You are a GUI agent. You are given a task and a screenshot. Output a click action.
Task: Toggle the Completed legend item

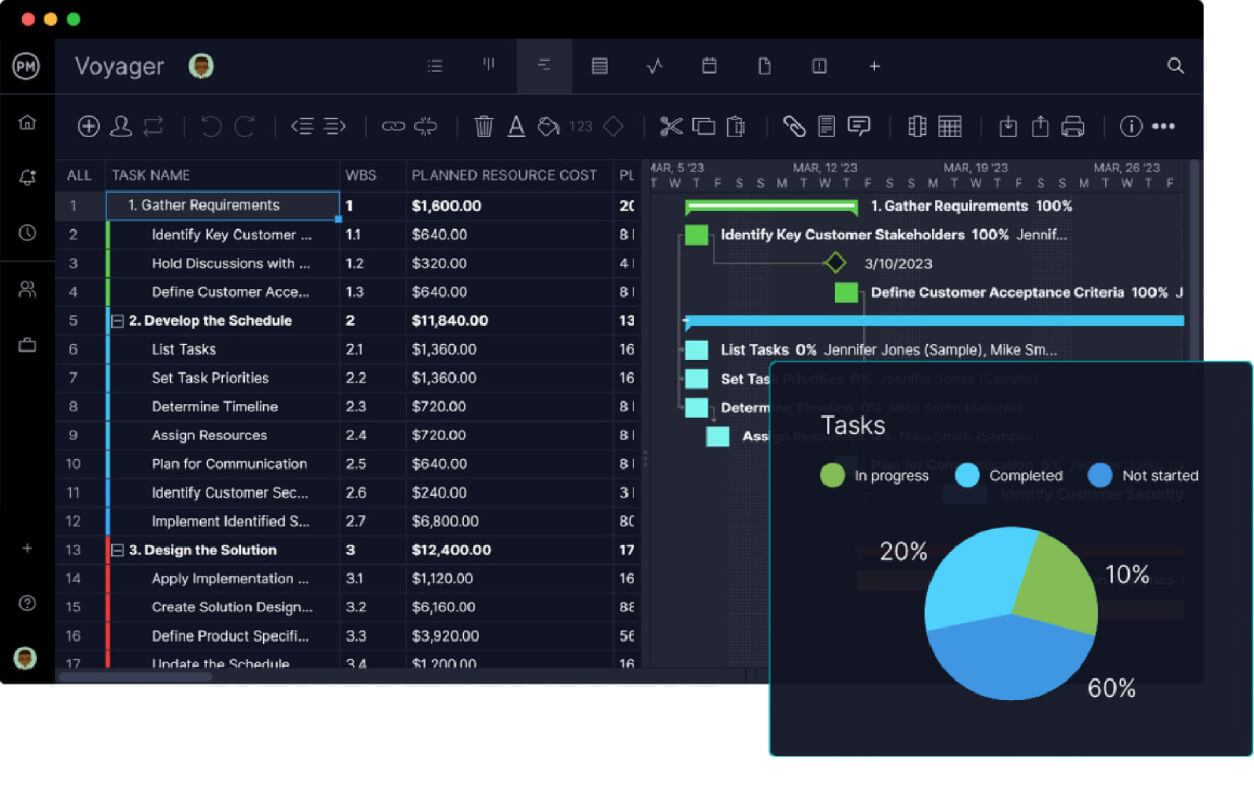click(x=1008, y=475)
